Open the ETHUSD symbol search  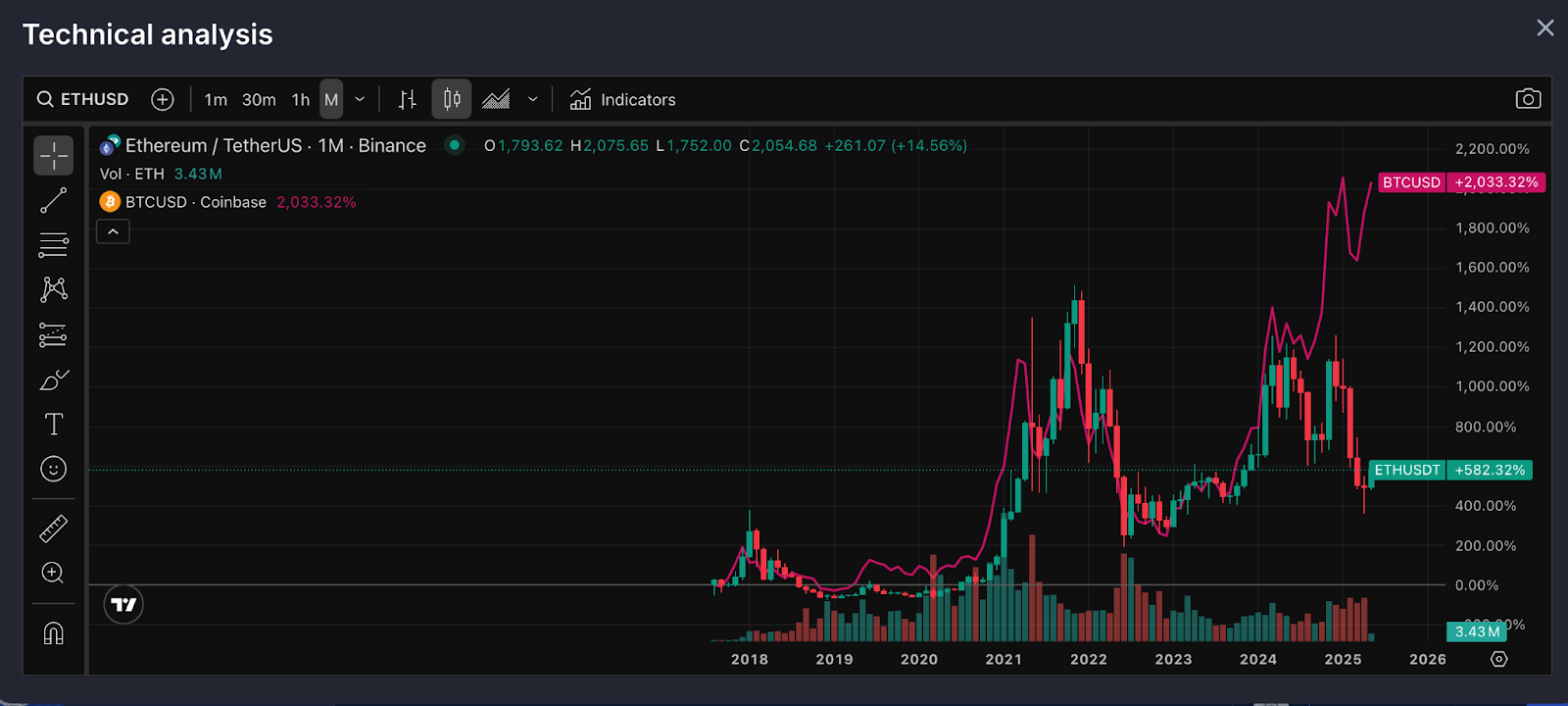[x=83, y=99]
